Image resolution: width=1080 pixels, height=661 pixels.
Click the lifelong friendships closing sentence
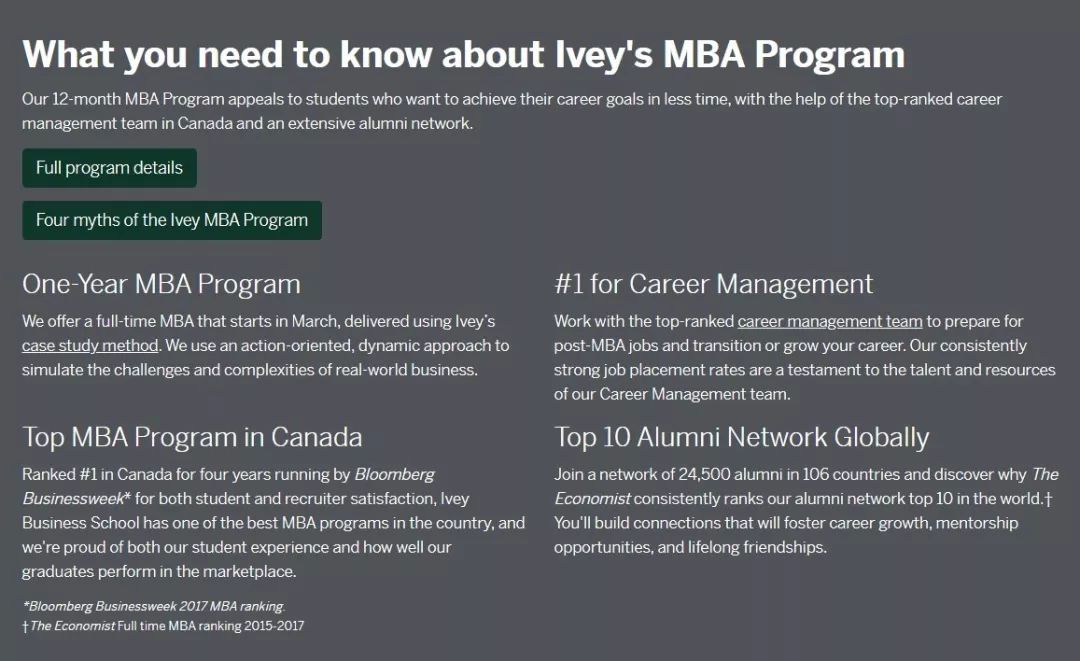click(786, 535)
